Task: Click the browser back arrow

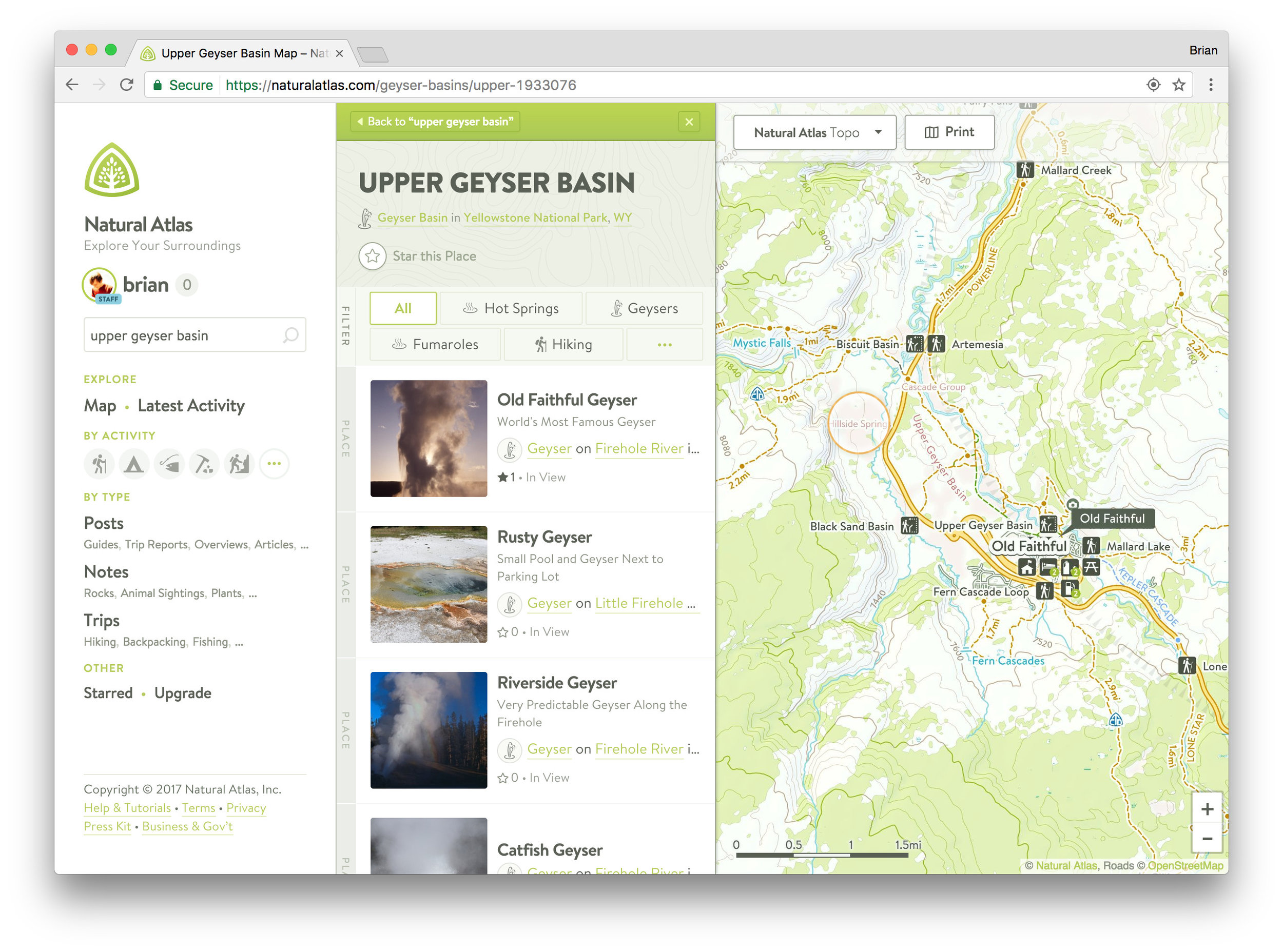Action: point(72,85)
